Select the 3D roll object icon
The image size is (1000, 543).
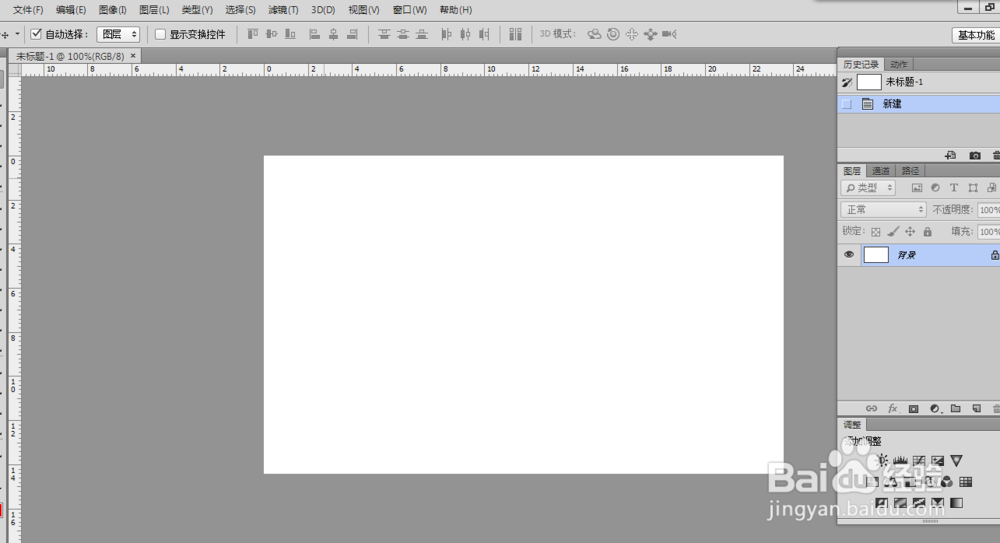click(613, 34)
